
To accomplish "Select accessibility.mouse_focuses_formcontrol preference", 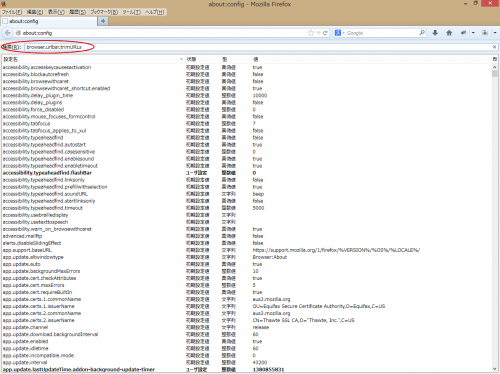I will (x=247, y=116).
